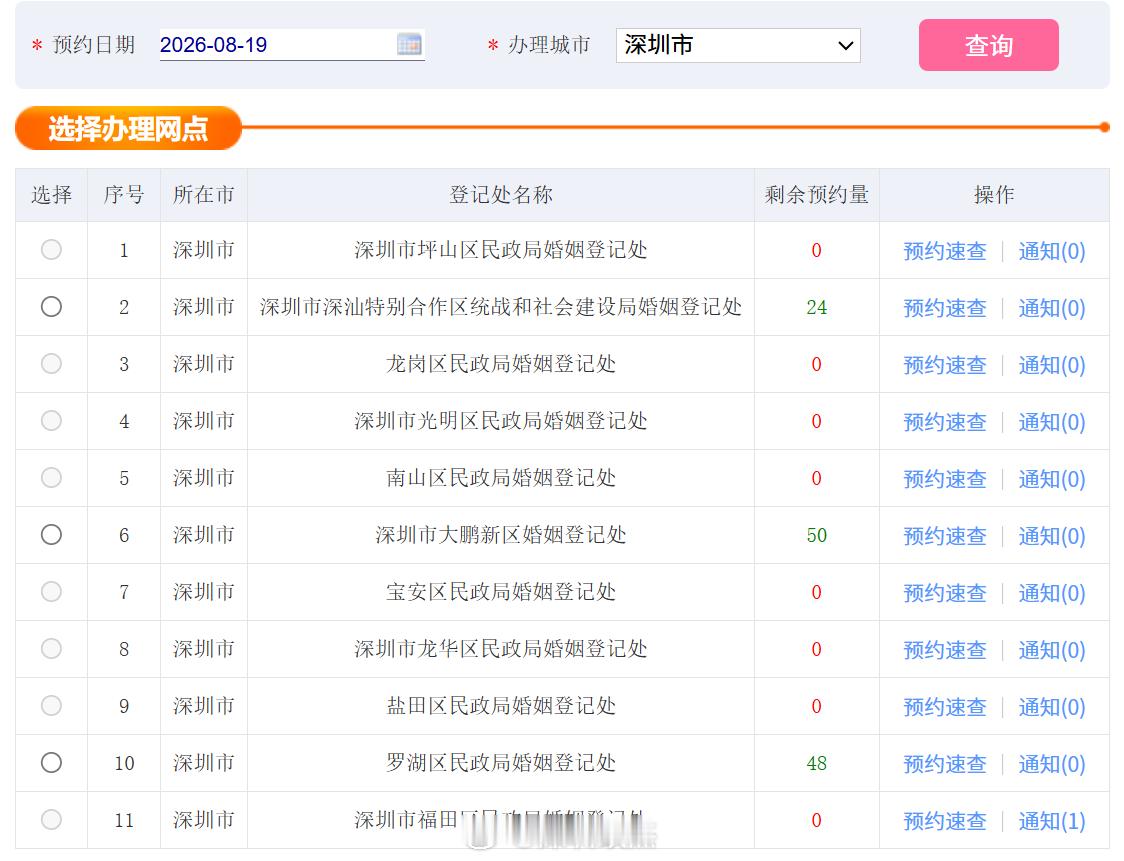Image resolution: width=1124 pixels, height=861 pixels.
Task: Open 通知(0) for 南山区 row
Action: click(x=1052, y=479)
